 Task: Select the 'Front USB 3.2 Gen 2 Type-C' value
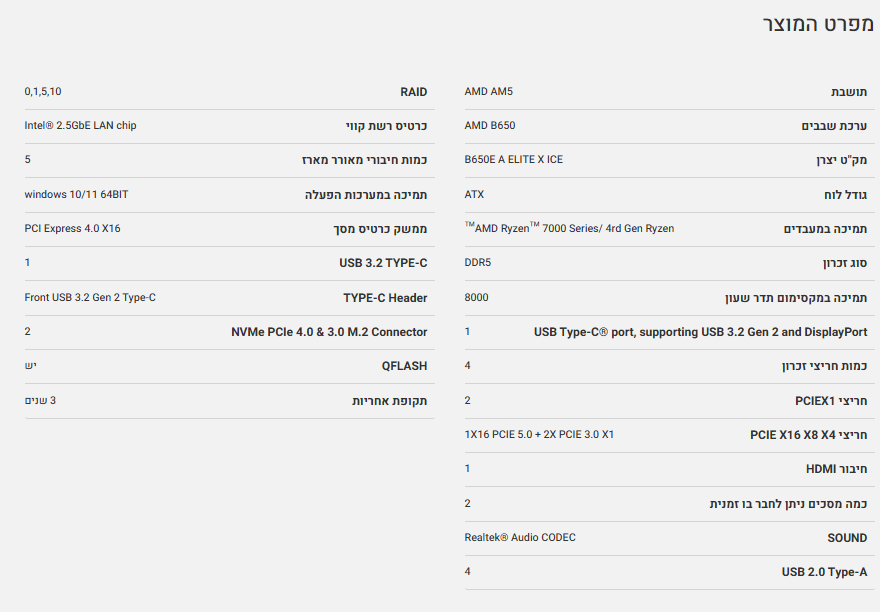tap(90, 298)
